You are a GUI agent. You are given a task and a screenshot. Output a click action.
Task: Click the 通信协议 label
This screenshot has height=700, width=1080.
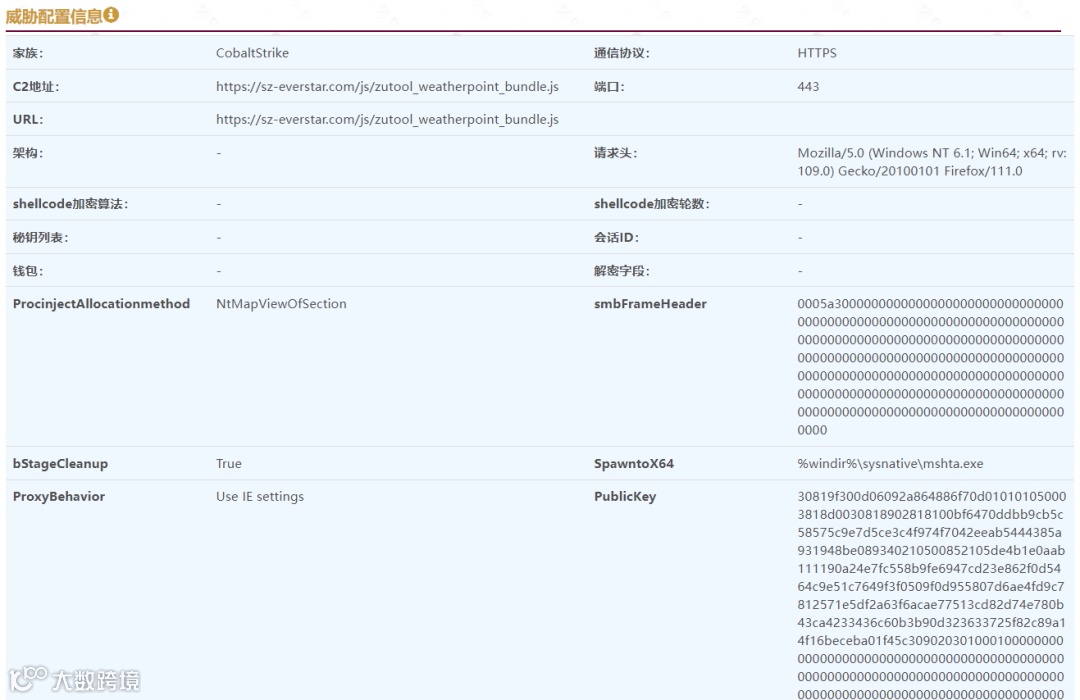point(621,53)
